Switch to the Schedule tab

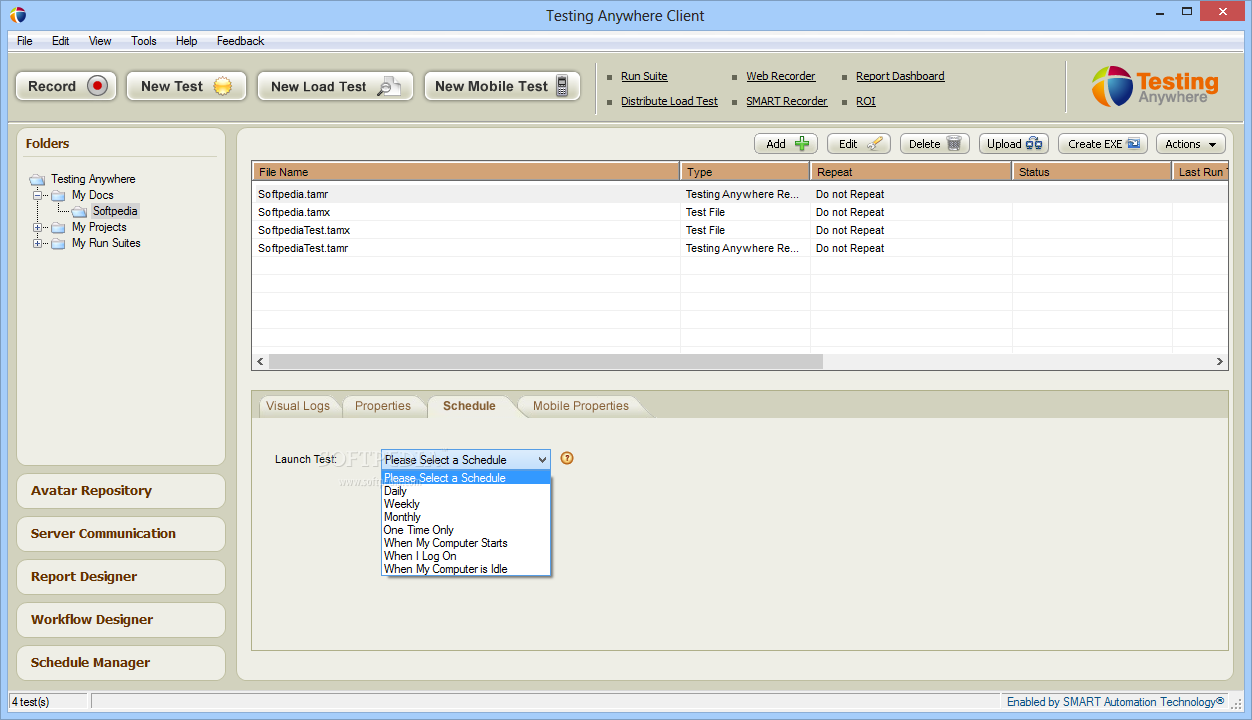(469, 406)
